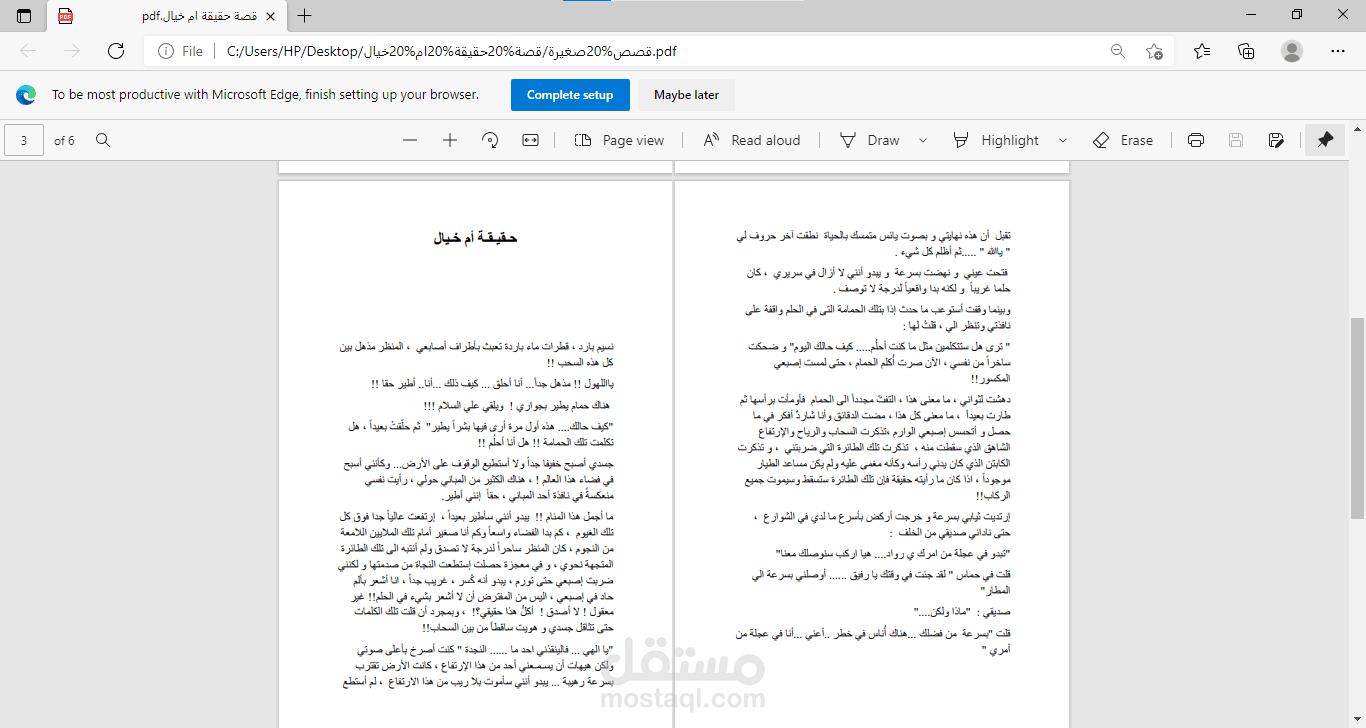Minimize the Edge window
This screenshot has width=1366, height=728.
tap(1251, 15)
